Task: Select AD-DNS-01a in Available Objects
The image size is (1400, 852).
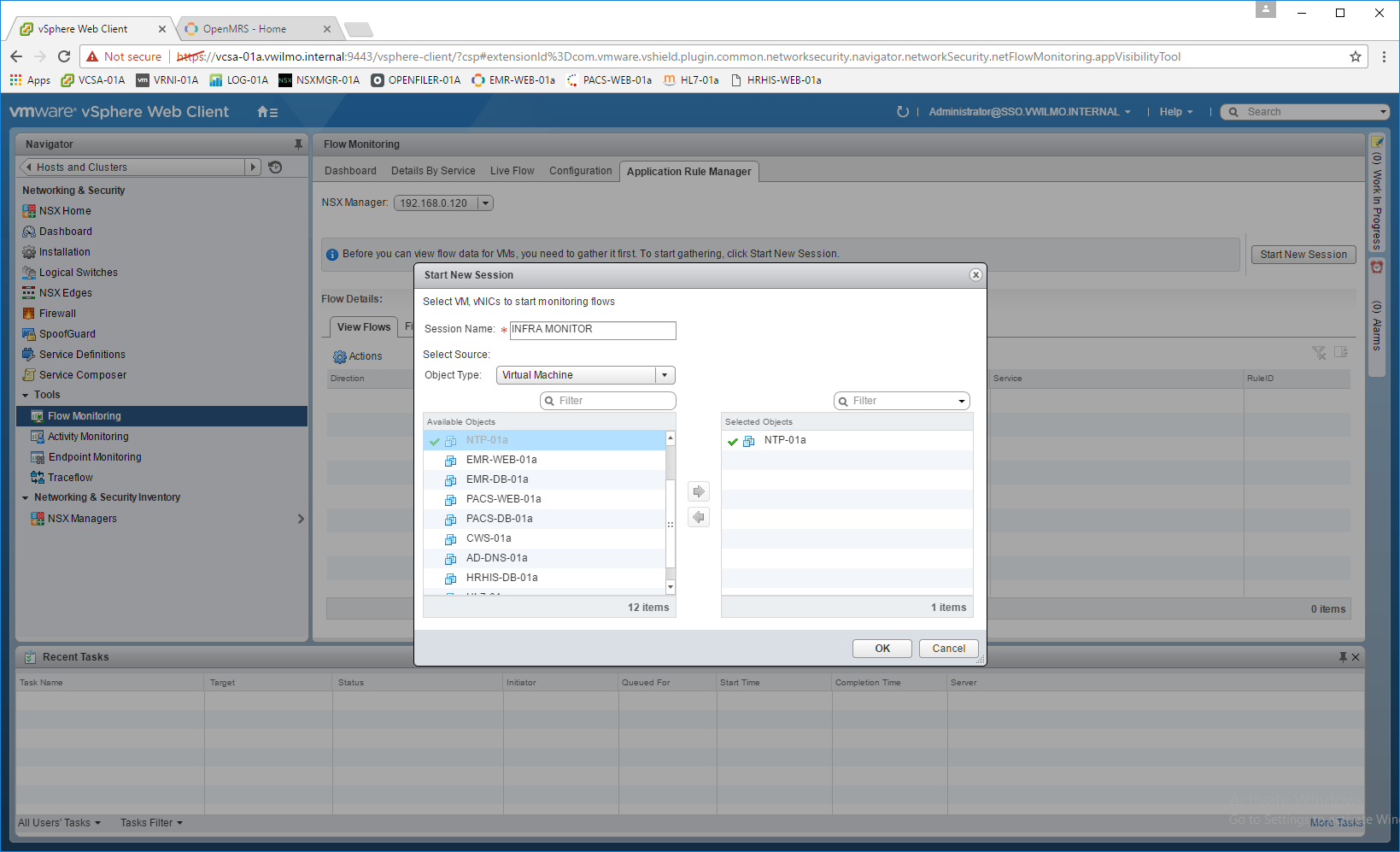Action: click(x=544, y=558)
